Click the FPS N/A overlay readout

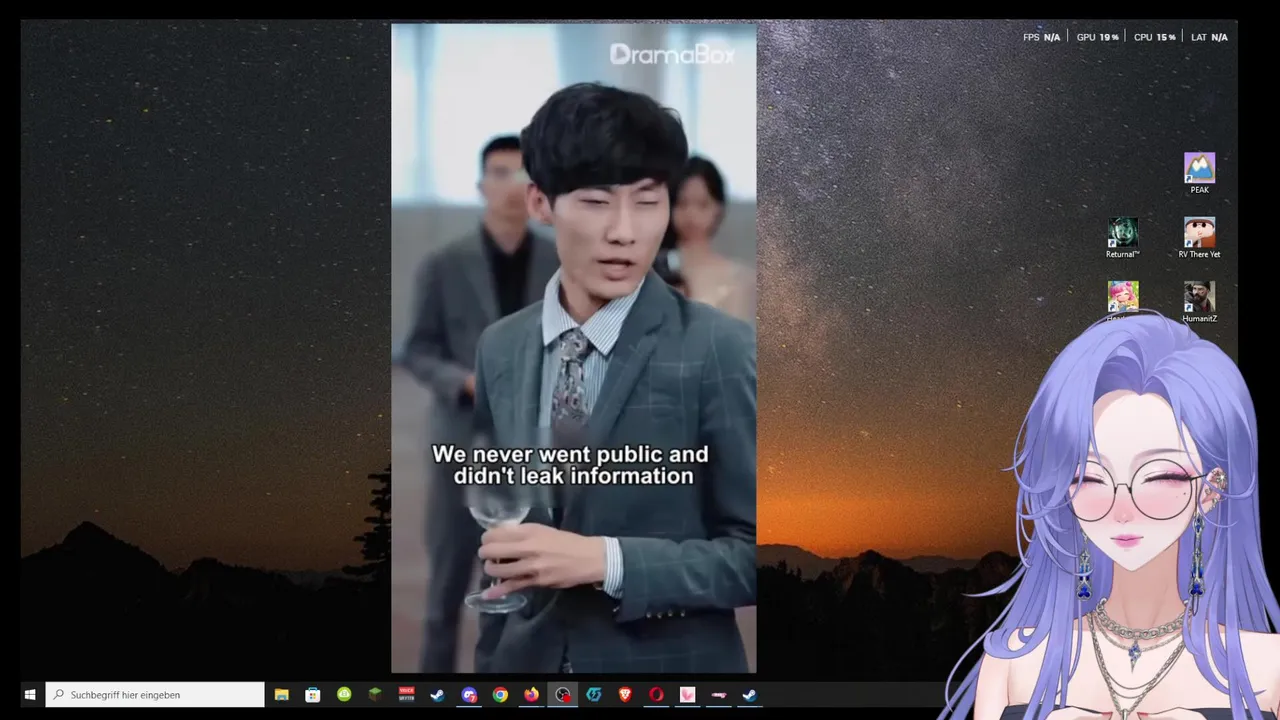[x=1041, y=37]
